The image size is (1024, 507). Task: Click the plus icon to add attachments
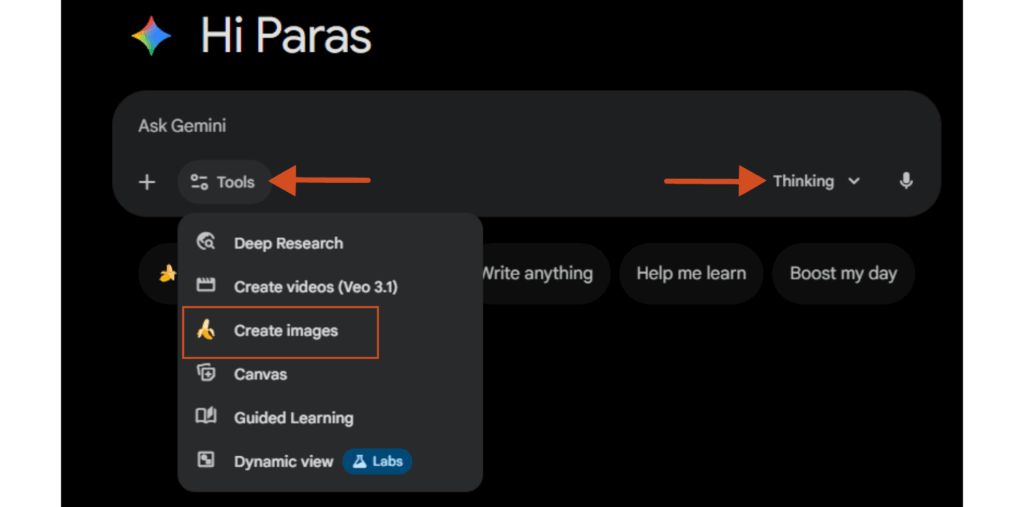click(147, 182)
